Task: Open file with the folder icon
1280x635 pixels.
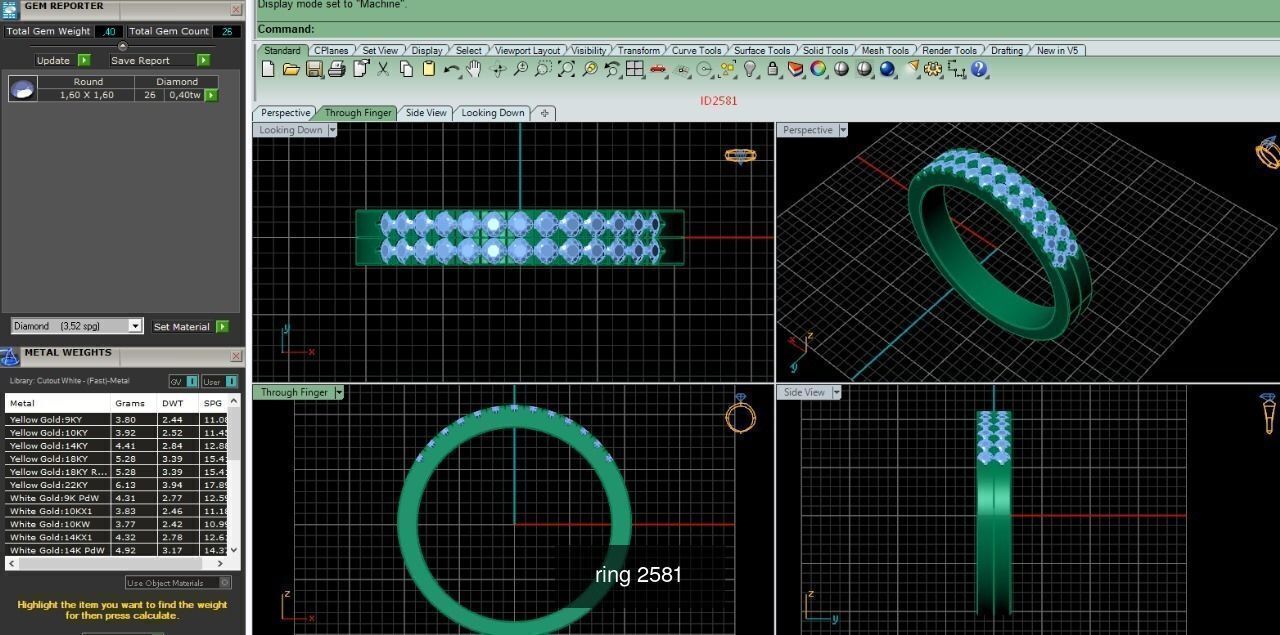Action: (x=291, y=69)
